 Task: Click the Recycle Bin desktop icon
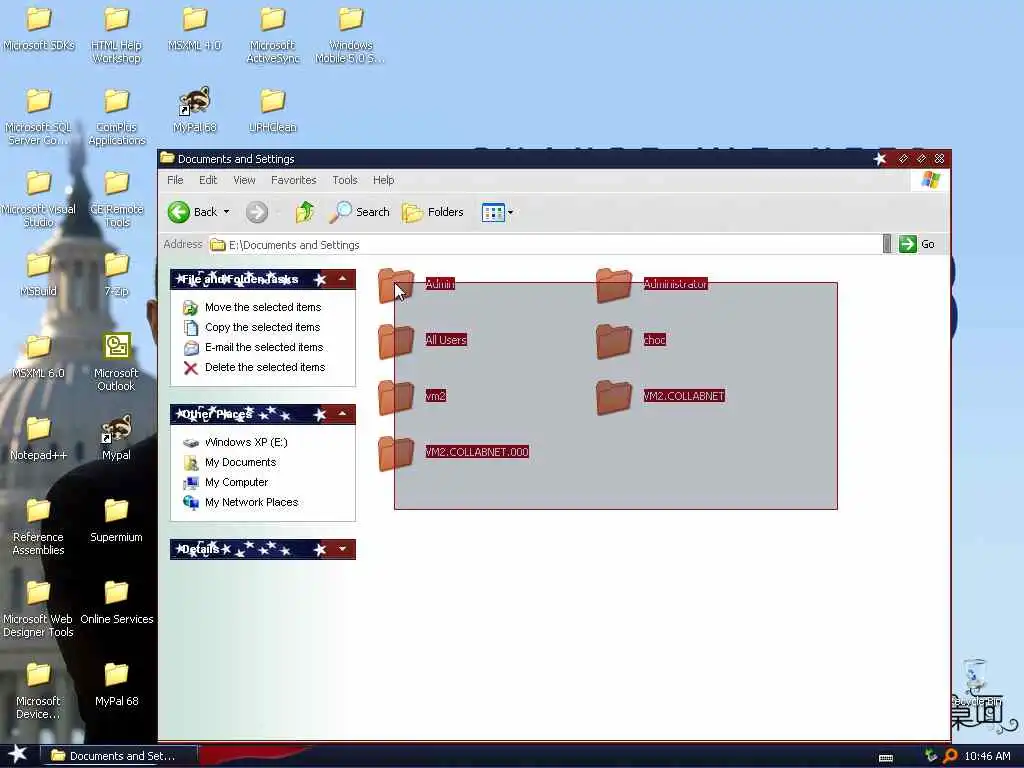[x=976, y=677]
